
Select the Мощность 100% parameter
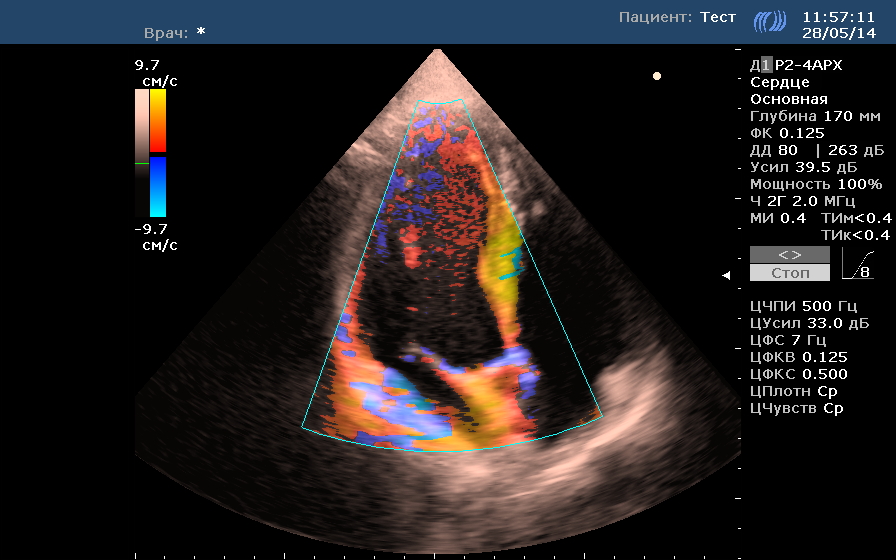(816, 184)
